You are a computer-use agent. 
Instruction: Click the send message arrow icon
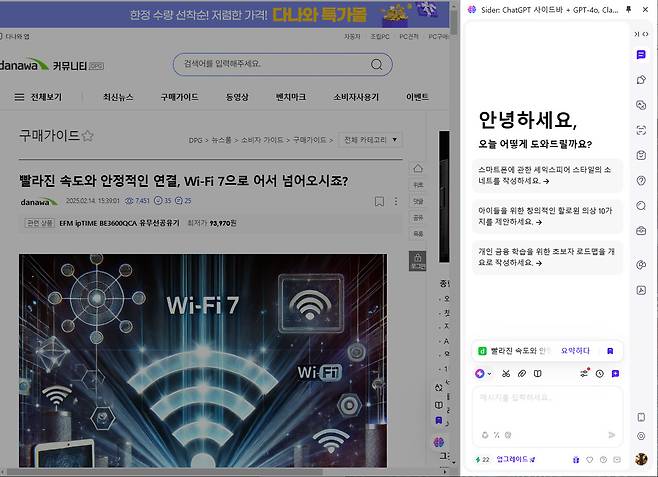[x=612, y=435]
